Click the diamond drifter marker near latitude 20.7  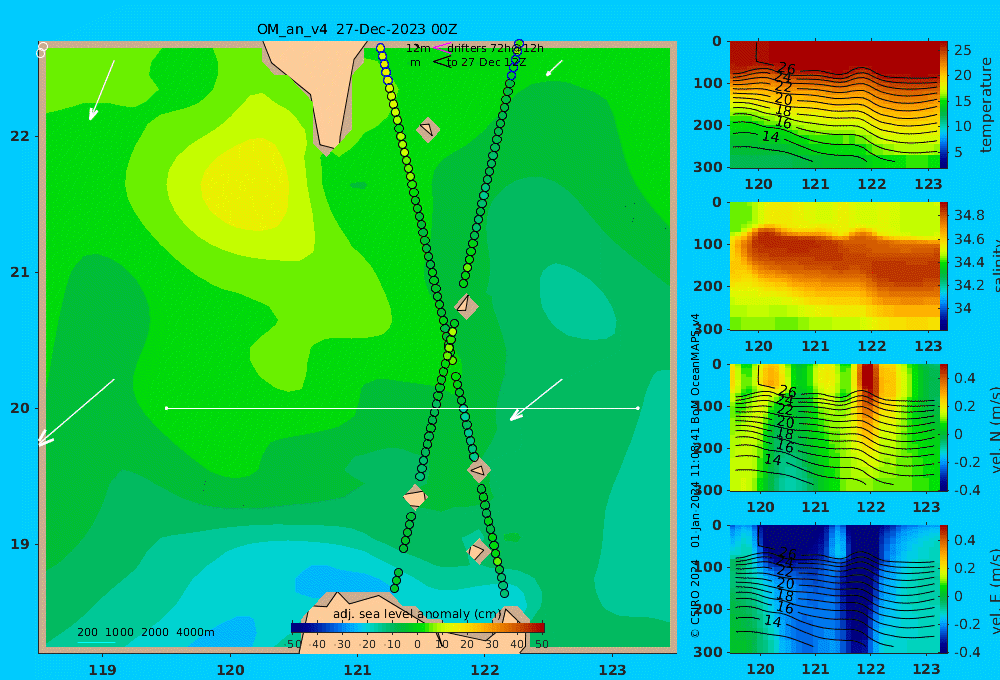(466, 306)
